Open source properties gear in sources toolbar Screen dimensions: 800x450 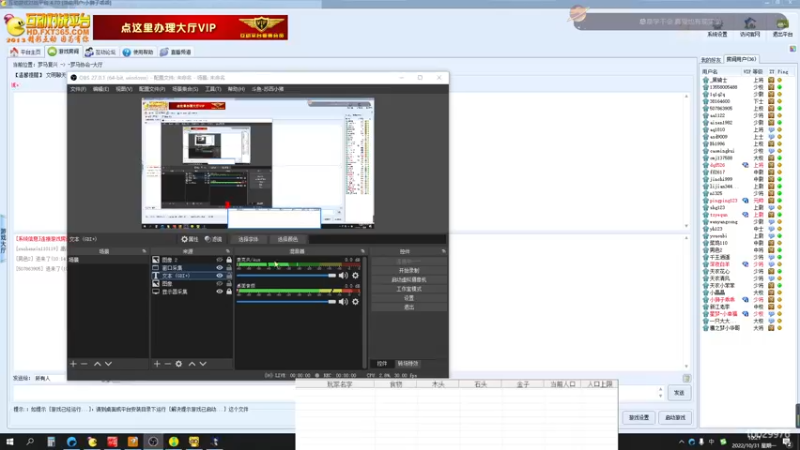[179, 364]
